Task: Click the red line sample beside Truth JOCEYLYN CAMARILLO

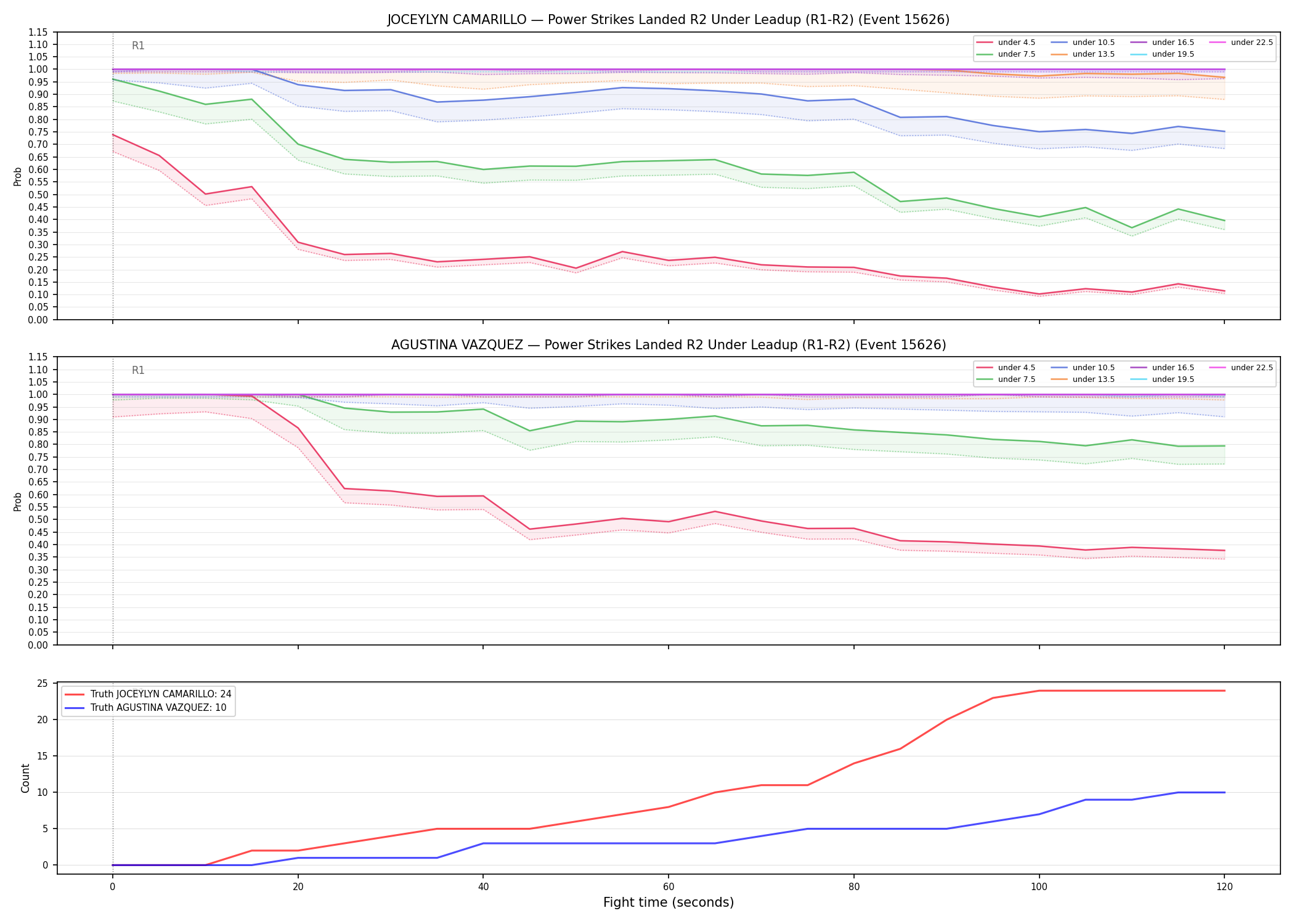Action: click(75, 694)
